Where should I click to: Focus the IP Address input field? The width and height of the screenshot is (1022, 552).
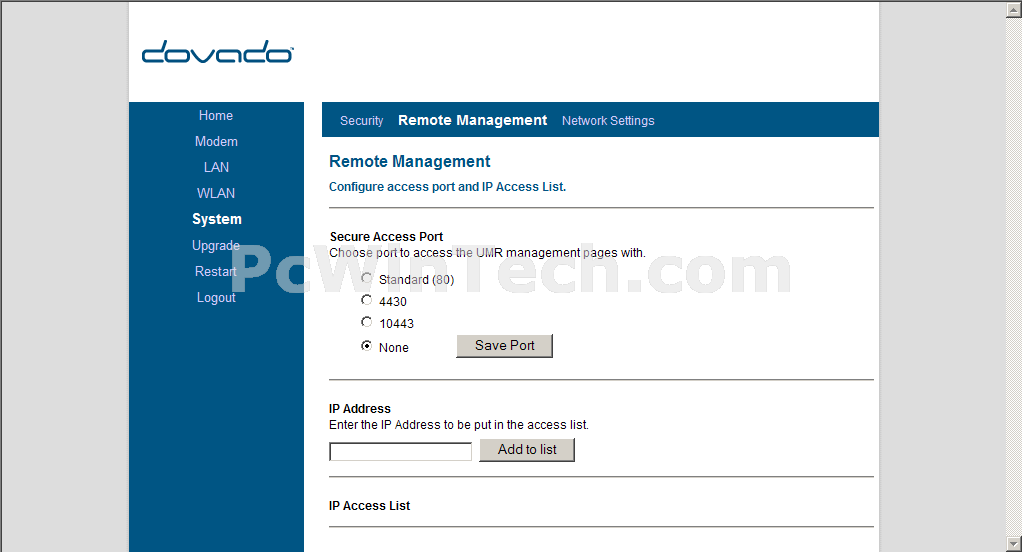click(x=400, y=452)
